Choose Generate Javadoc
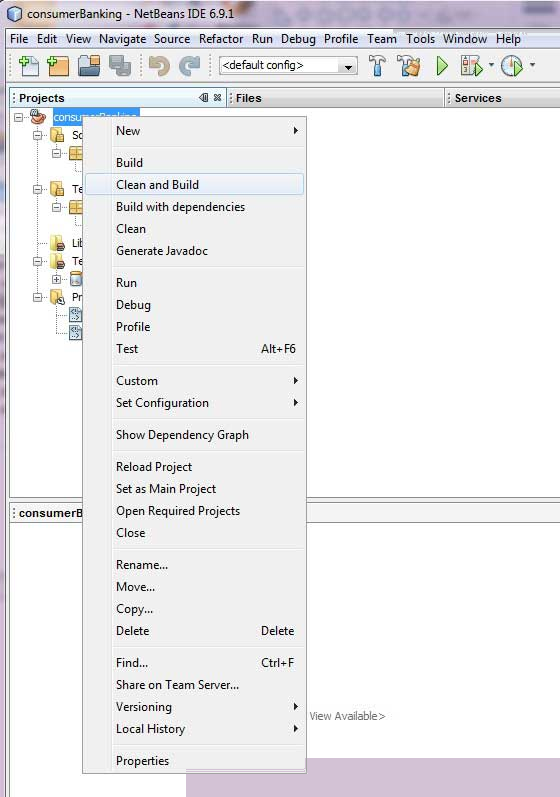The width and height of the screenshot is (560, 797). (195, 251)
